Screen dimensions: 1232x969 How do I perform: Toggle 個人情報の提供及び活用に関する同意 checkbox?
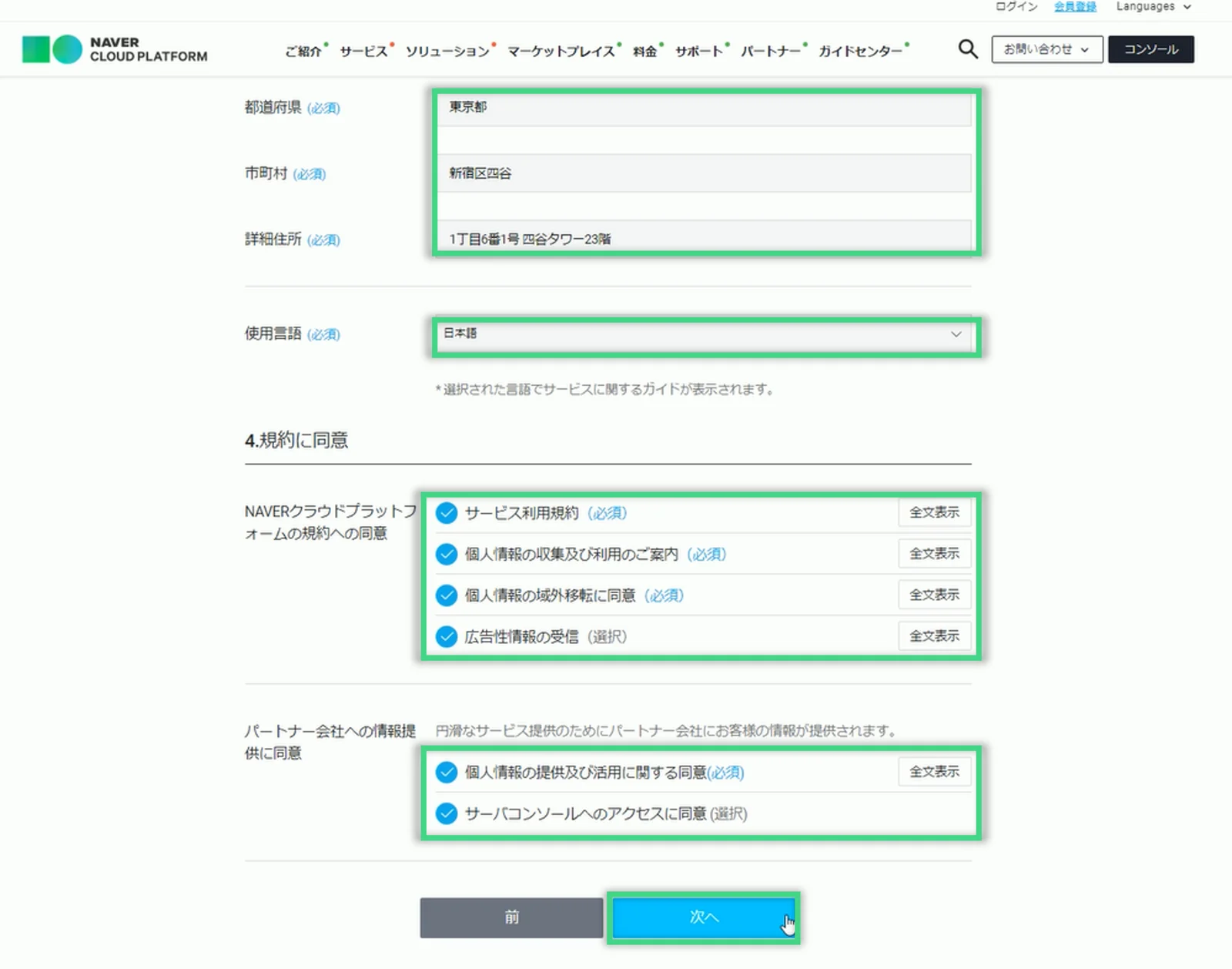tap(447, 773)
